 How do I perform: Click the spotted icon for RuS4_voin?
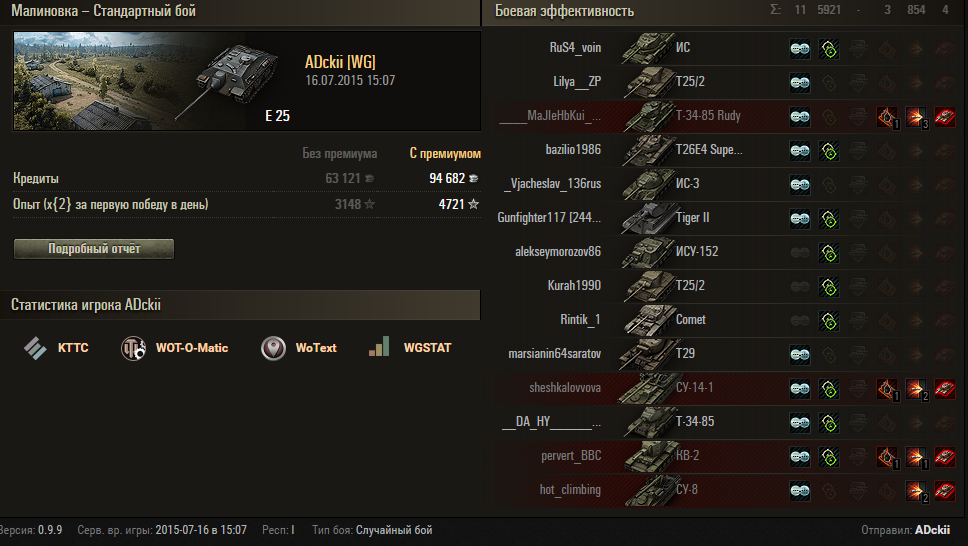tap(800, 48)
